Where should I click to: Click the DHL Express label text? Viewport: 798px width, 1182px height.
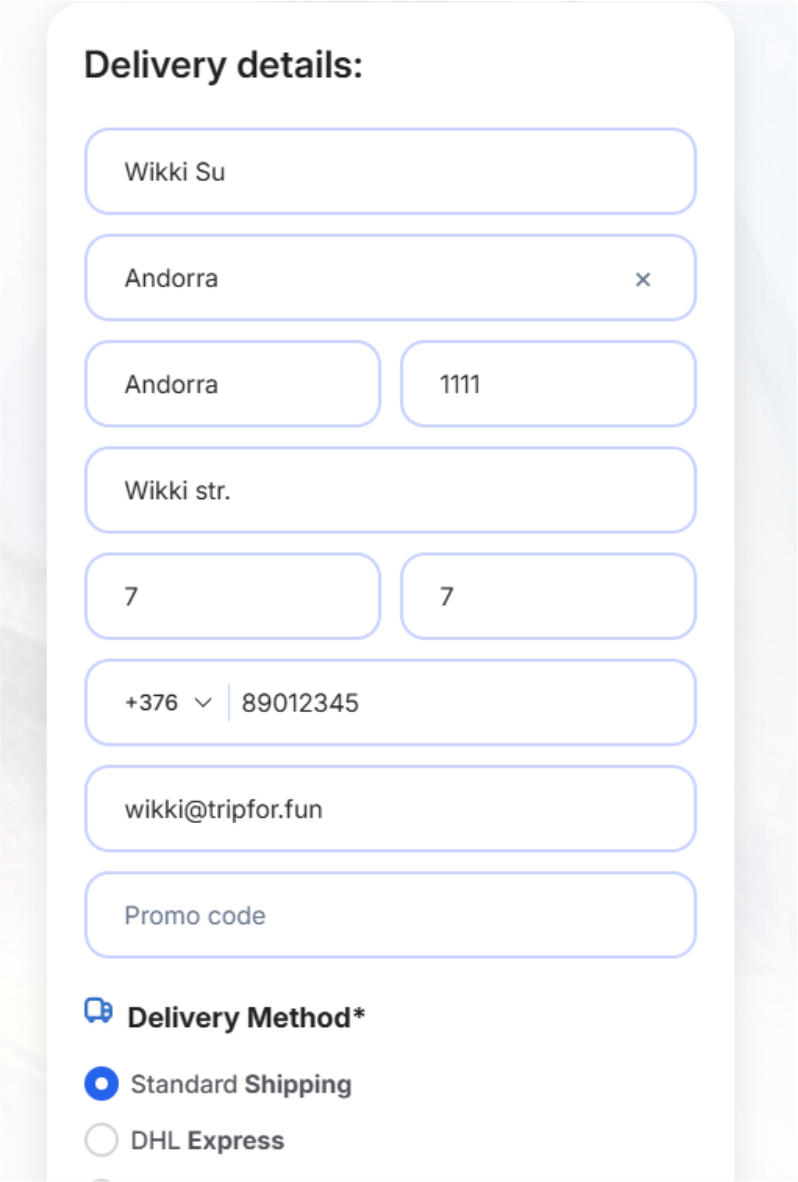click(x=207, y=1140)
